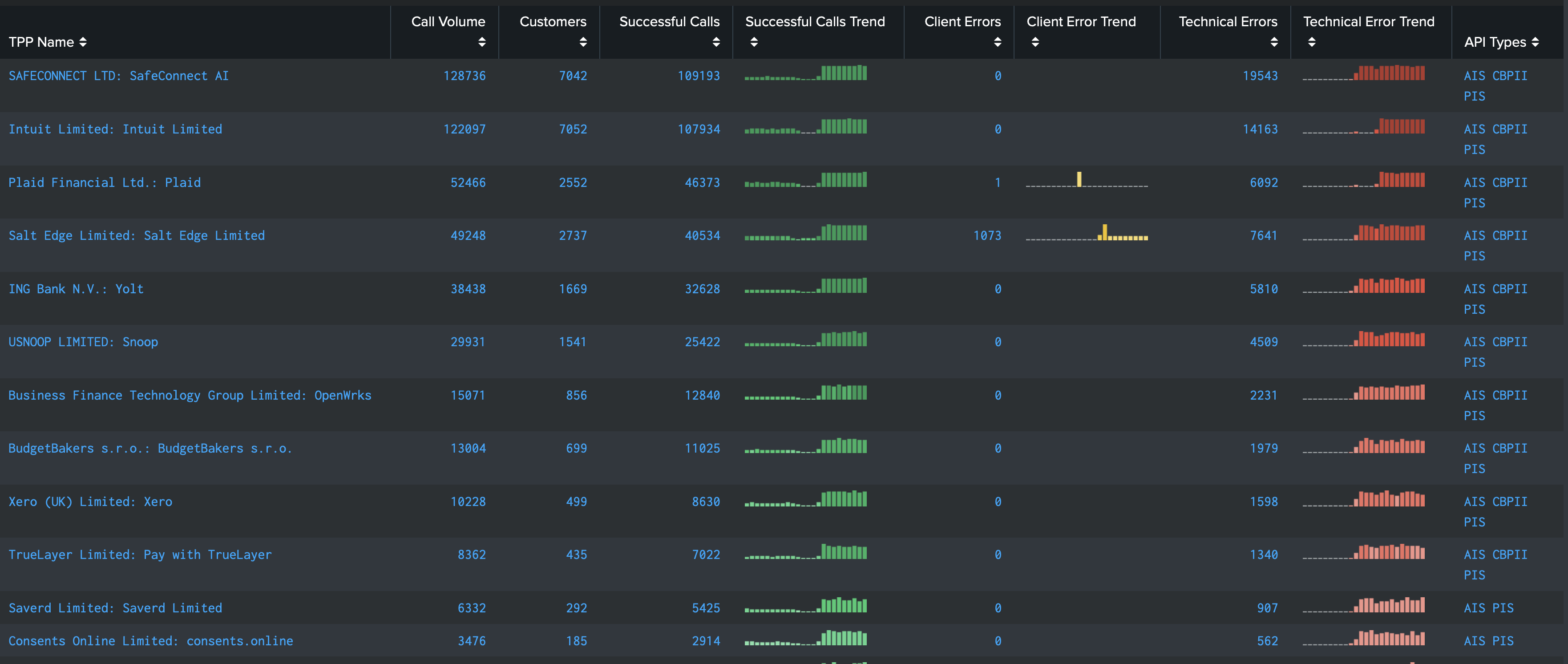Click Salt Edge client error trend sparkline

(x=1087, y=233)
